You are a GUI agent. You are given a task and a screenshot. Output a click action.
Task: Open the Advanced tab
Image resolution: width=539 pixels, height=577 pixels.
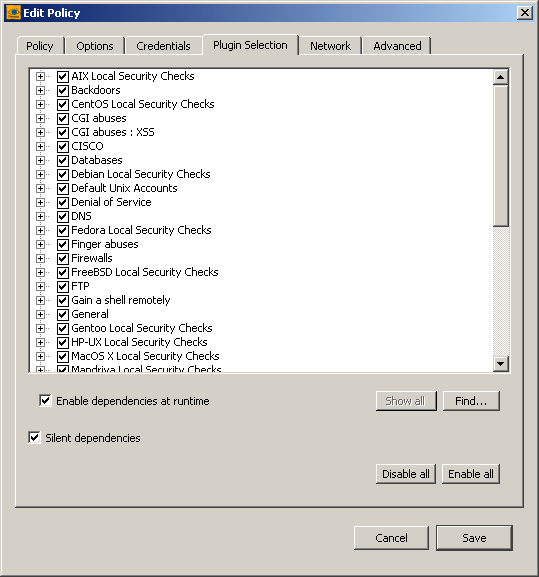pyautogui.click(x=397, y=46)
